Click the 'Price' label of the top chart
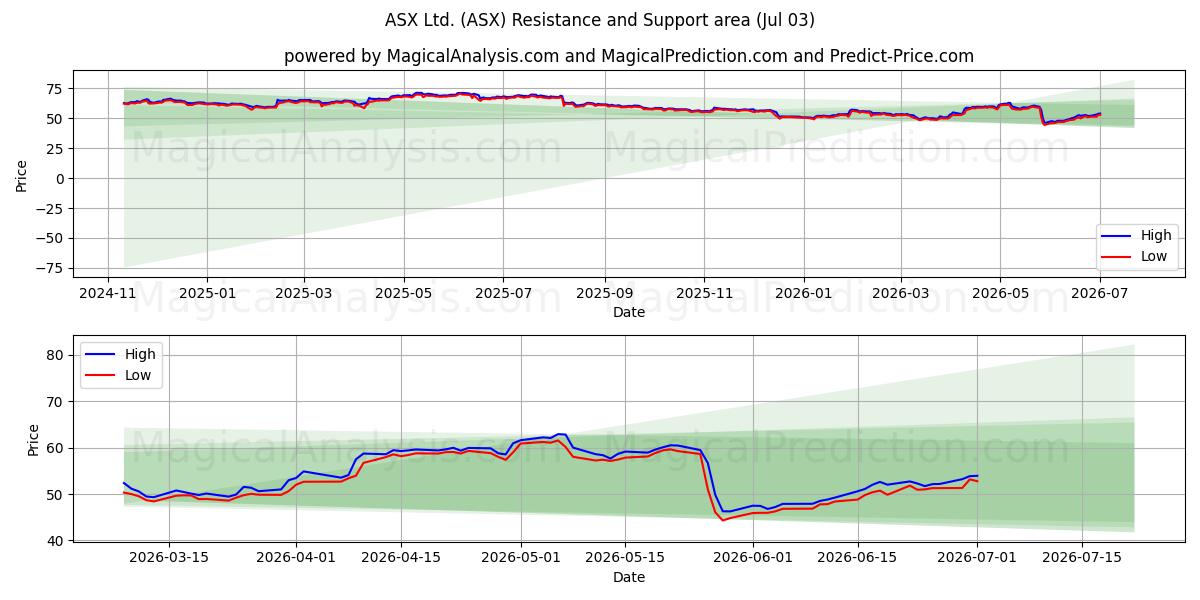1200x600 pixels. tap(22, 176)
